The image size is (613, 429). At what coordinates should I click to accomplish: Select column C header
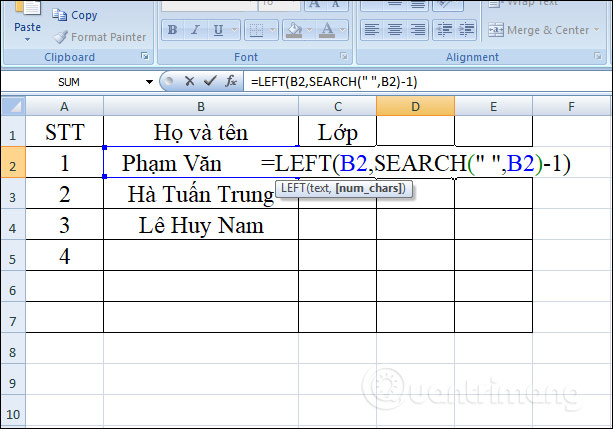pyautogui.click(x=338, y=106)
